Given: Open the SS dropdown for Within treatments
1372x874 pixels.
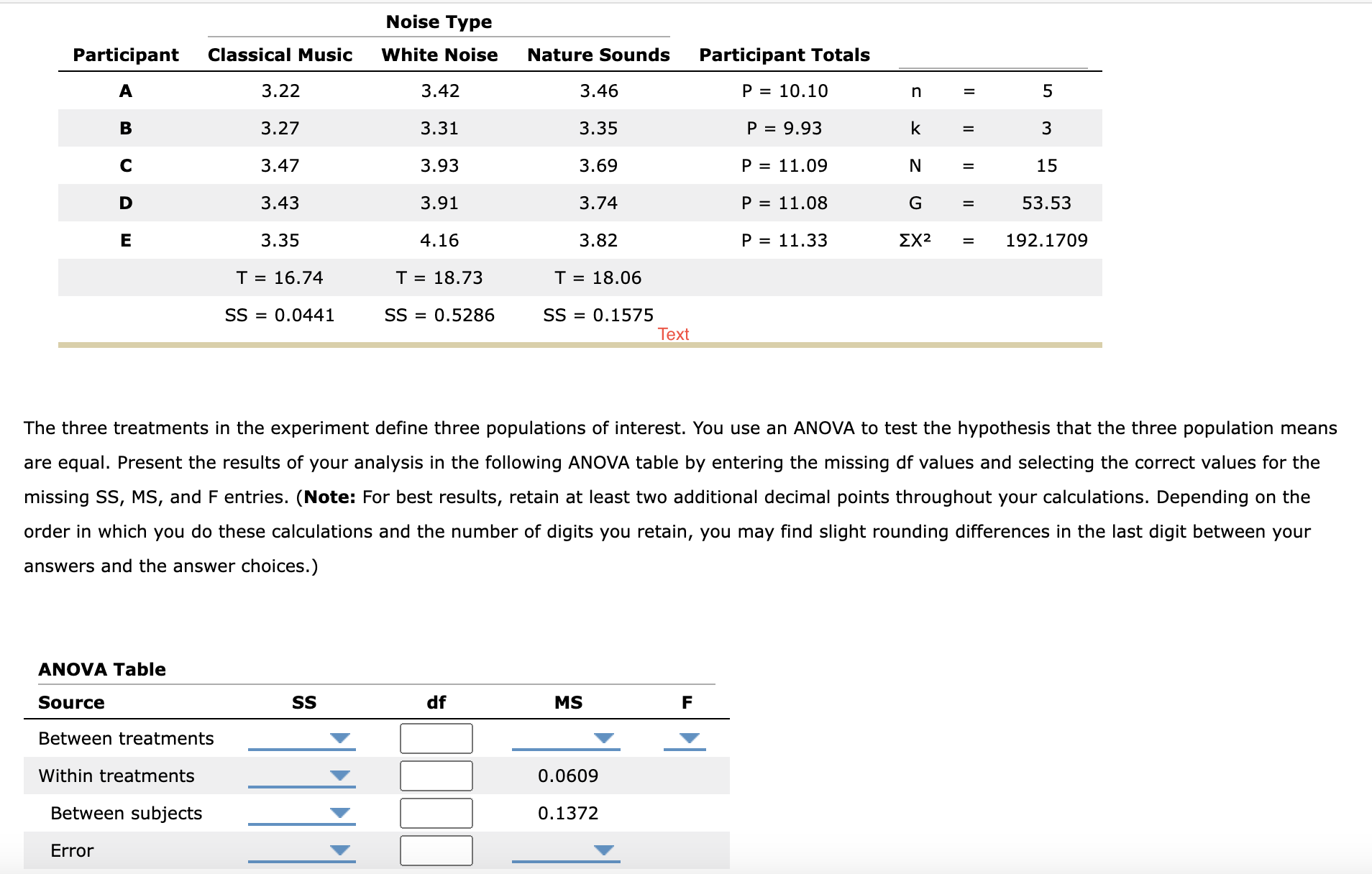Looking at the screenshot, I should pyautogui.click(x=340, y=776).
